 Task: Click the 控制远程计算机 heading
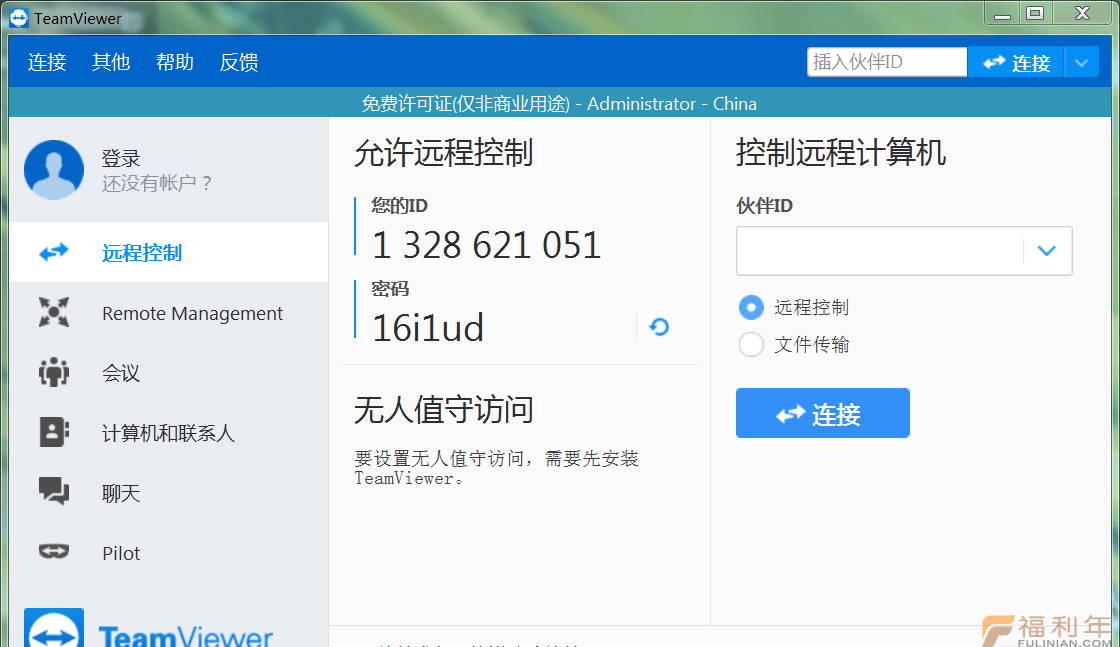841,153
